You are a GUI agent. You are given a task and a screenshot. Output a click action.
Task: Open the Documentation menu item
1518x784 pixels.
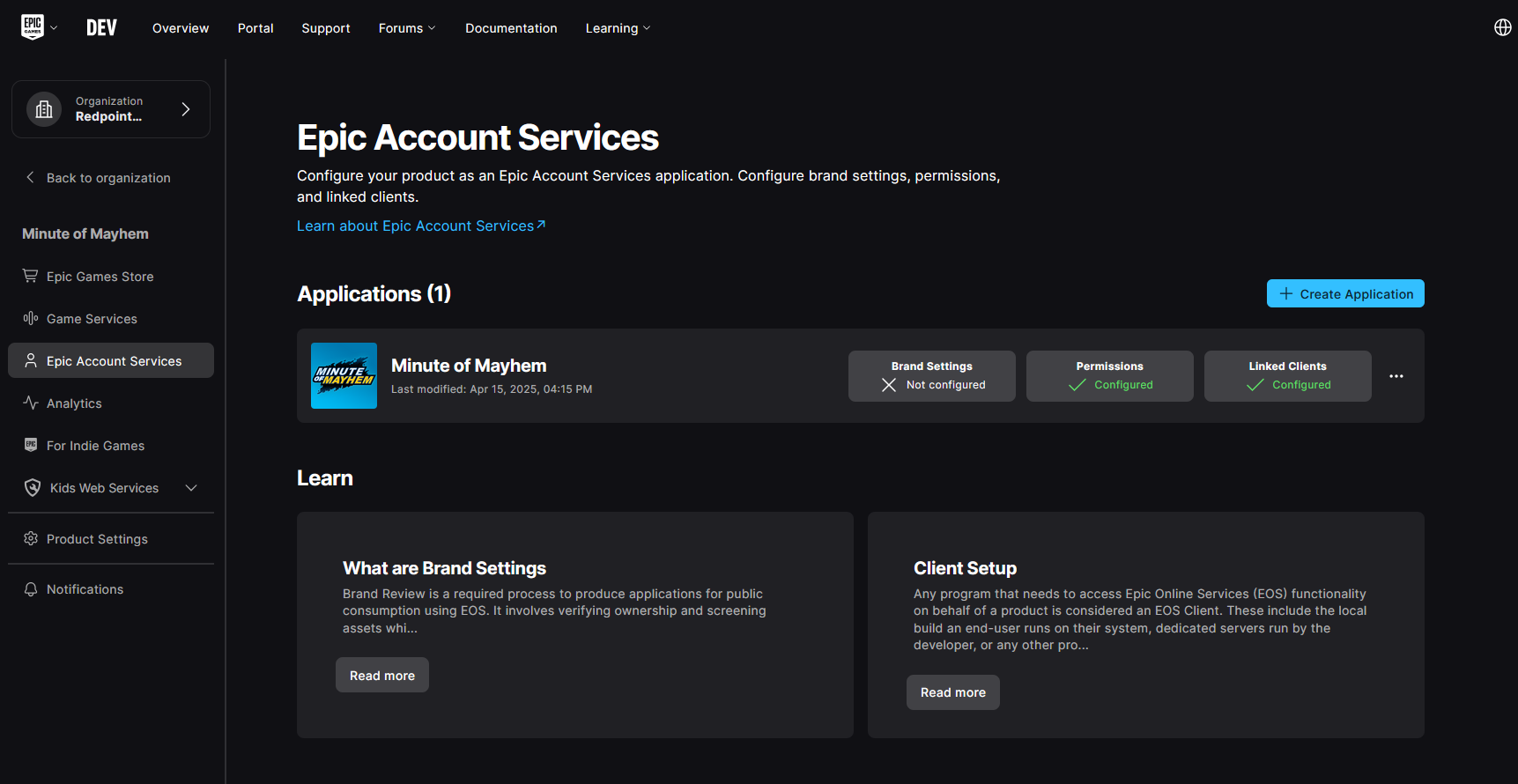pos(511,28)
